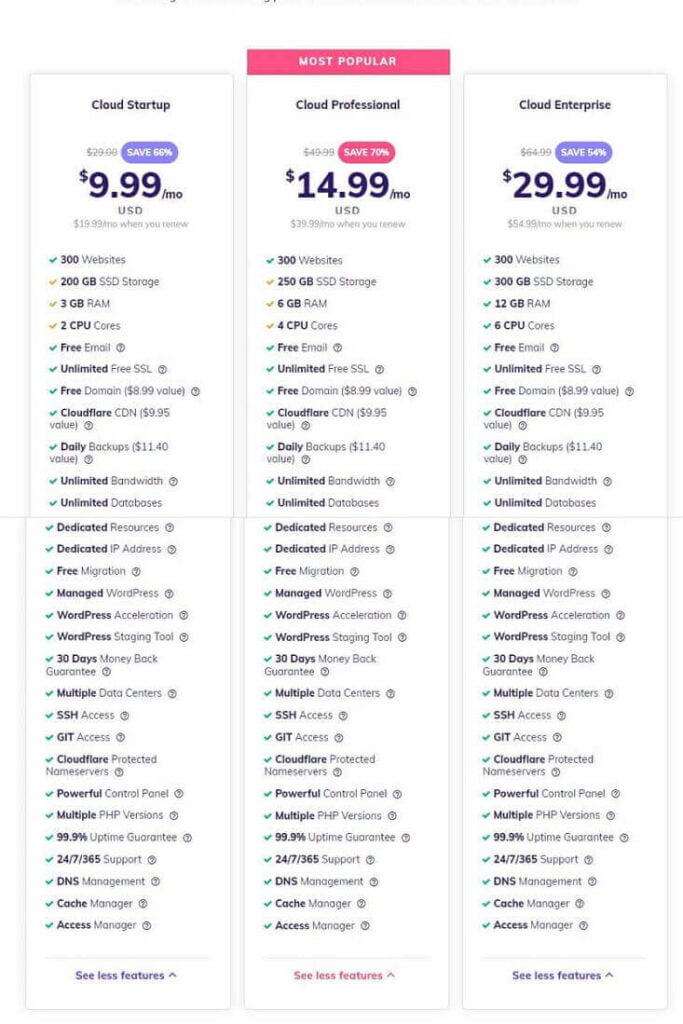Click the SAVE 66% badge on Cloud Startup
Image resolution: width=683 pixels, height=1024 pixels.
click(150, 152)
